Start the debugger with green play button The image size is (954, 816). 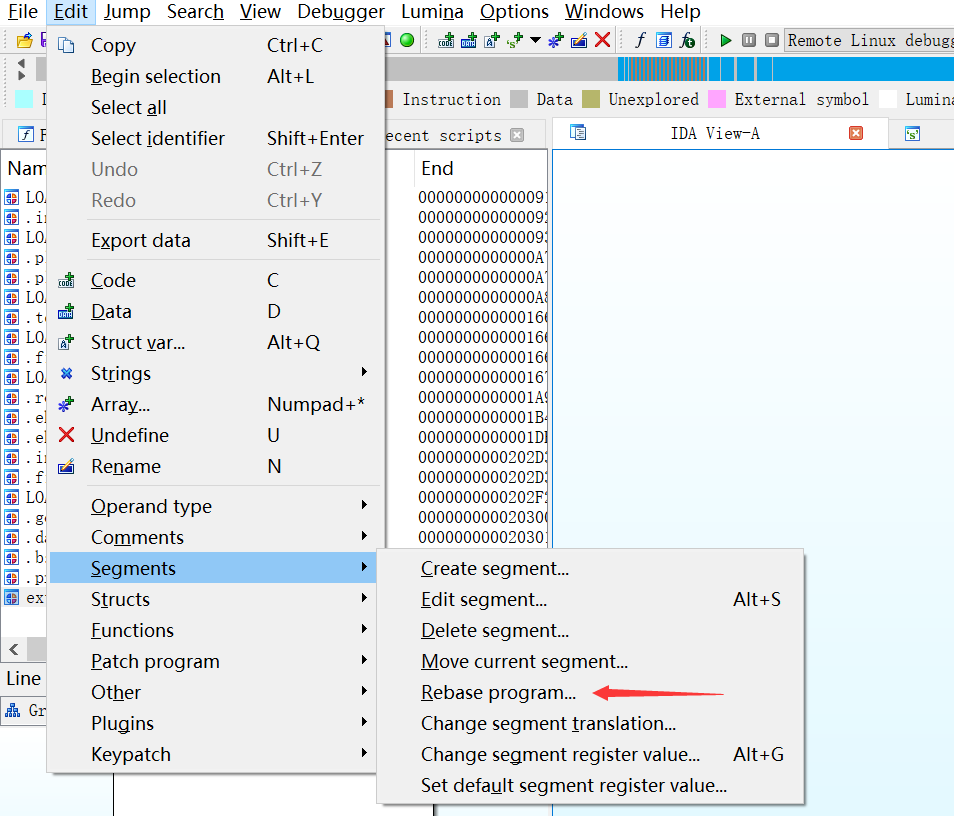pos(725,41)
